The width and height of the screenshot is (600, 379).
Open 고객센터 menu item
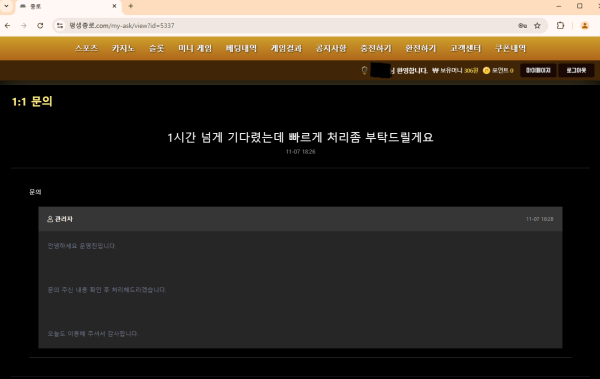pyautogui.click(x=465, y=48)
